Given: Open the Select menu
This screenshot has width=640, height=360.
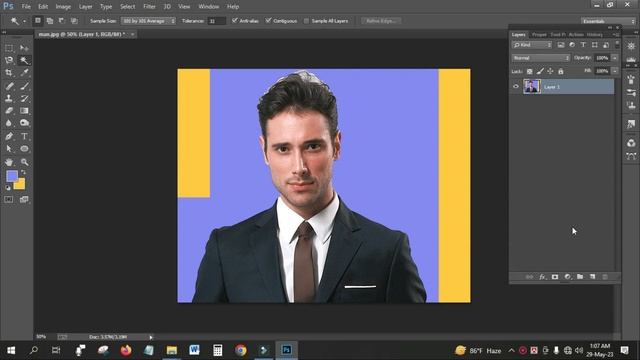Looking at the screenshot, I should tap(127, 7).
